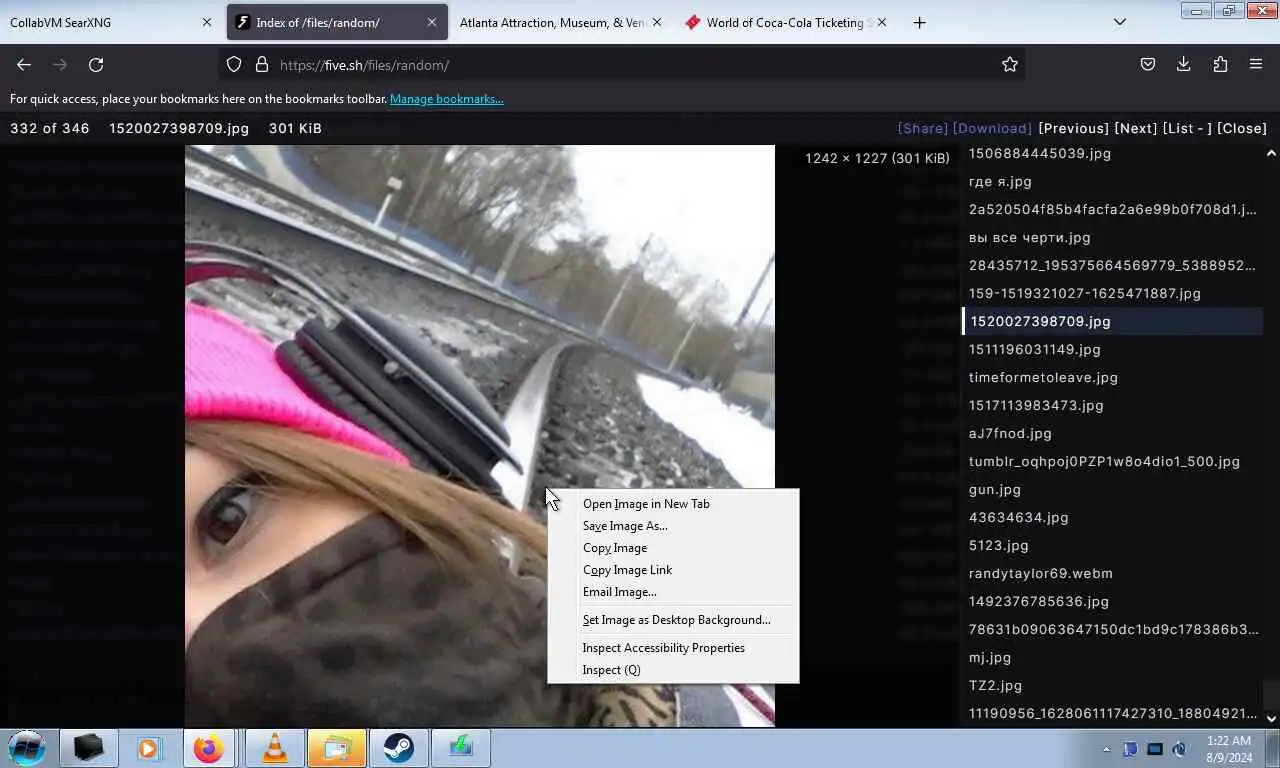Show hidden system tray icons

[x=1106, y=749]
